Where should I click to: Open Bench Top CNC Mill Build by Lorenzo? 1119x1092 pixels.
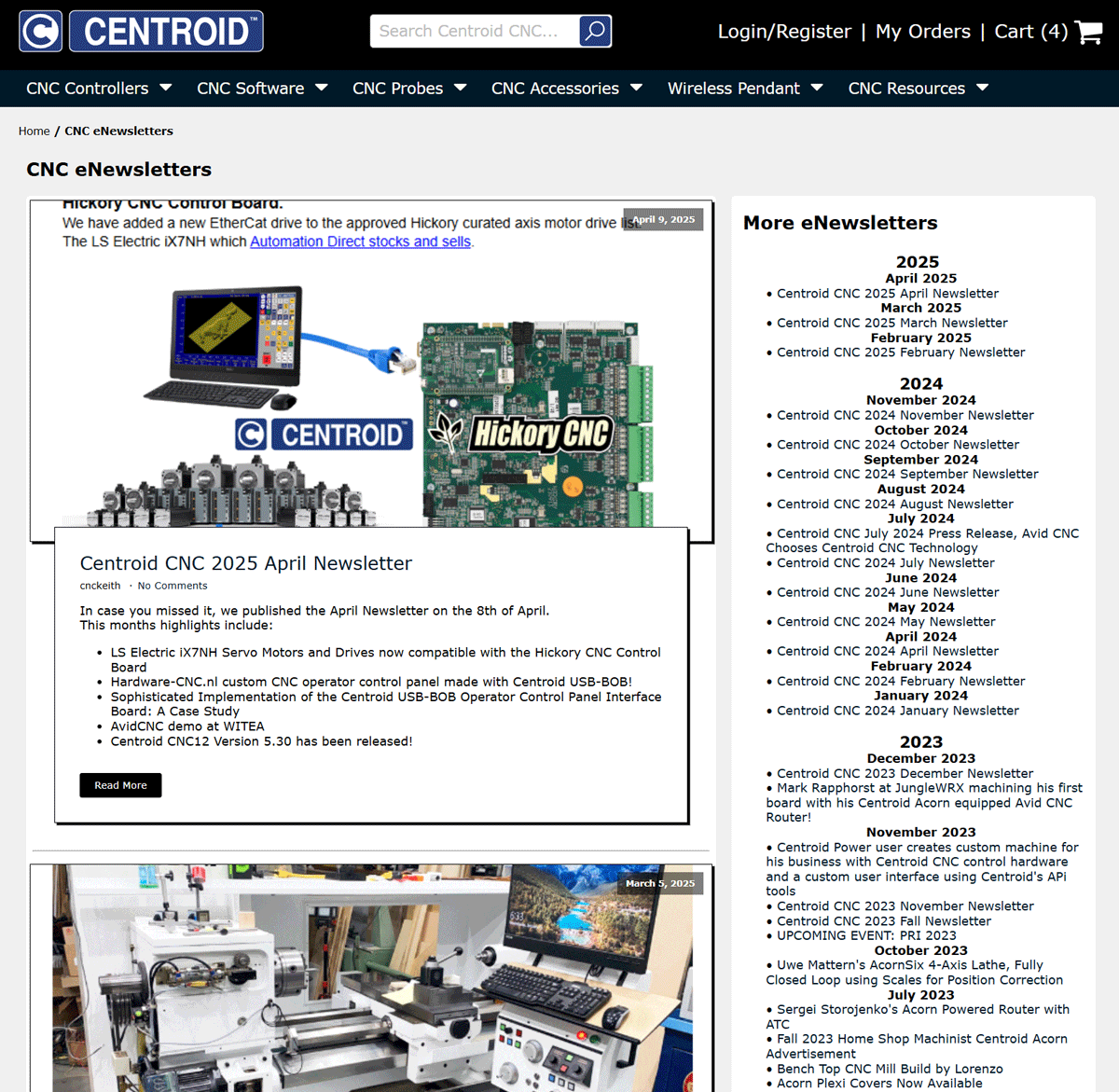[x=890, y=1070]
